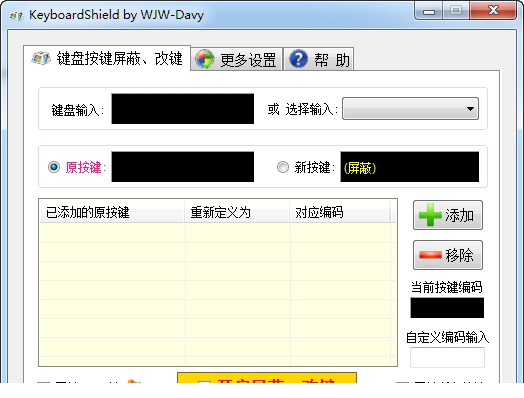Focus the 键盘输入 black input box
This screenshot has width=524, height=398.
[182, 109]
